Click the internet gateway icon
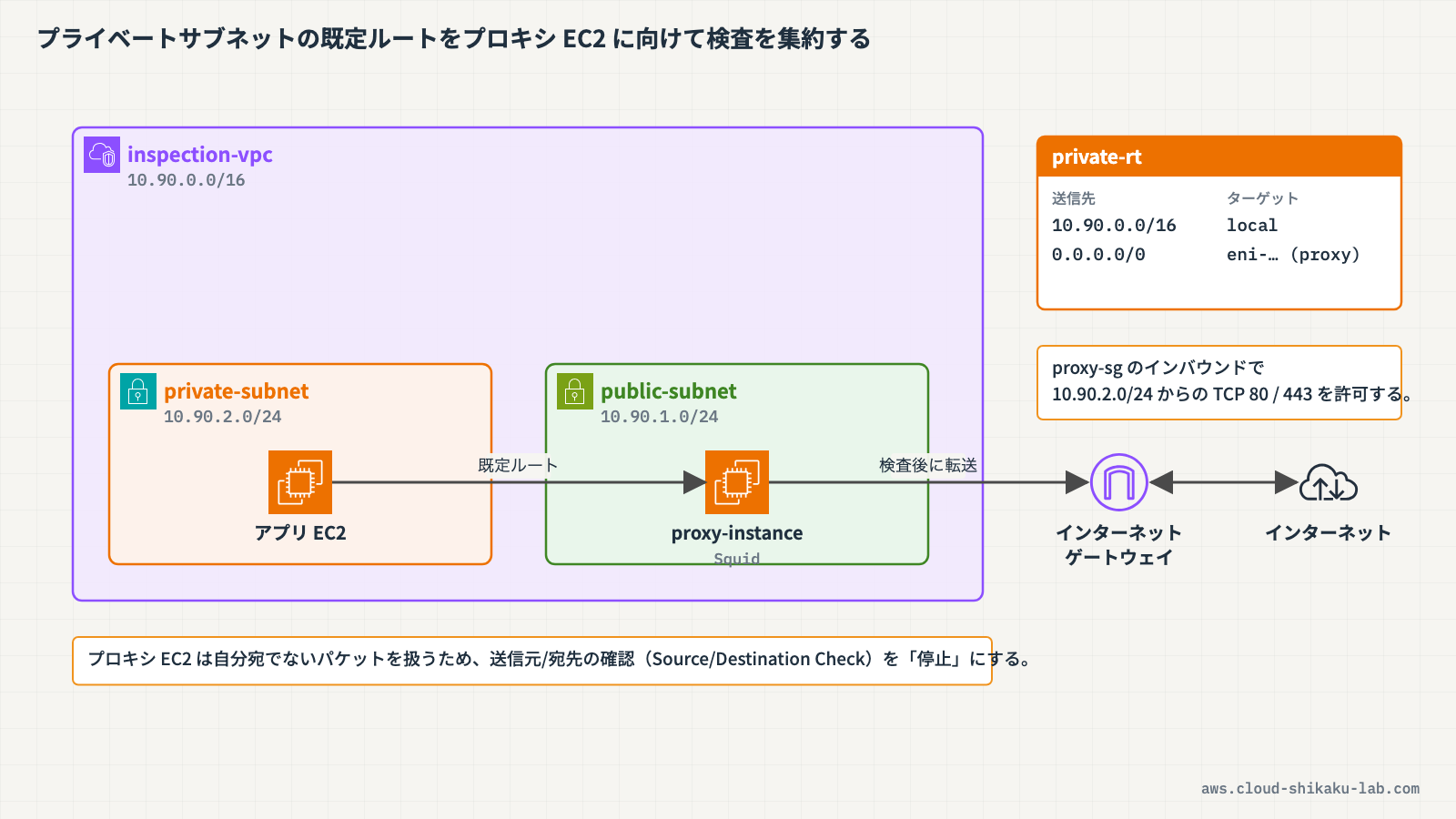This screenshot has height=819, width=1456. click(x=1119, y=482)
